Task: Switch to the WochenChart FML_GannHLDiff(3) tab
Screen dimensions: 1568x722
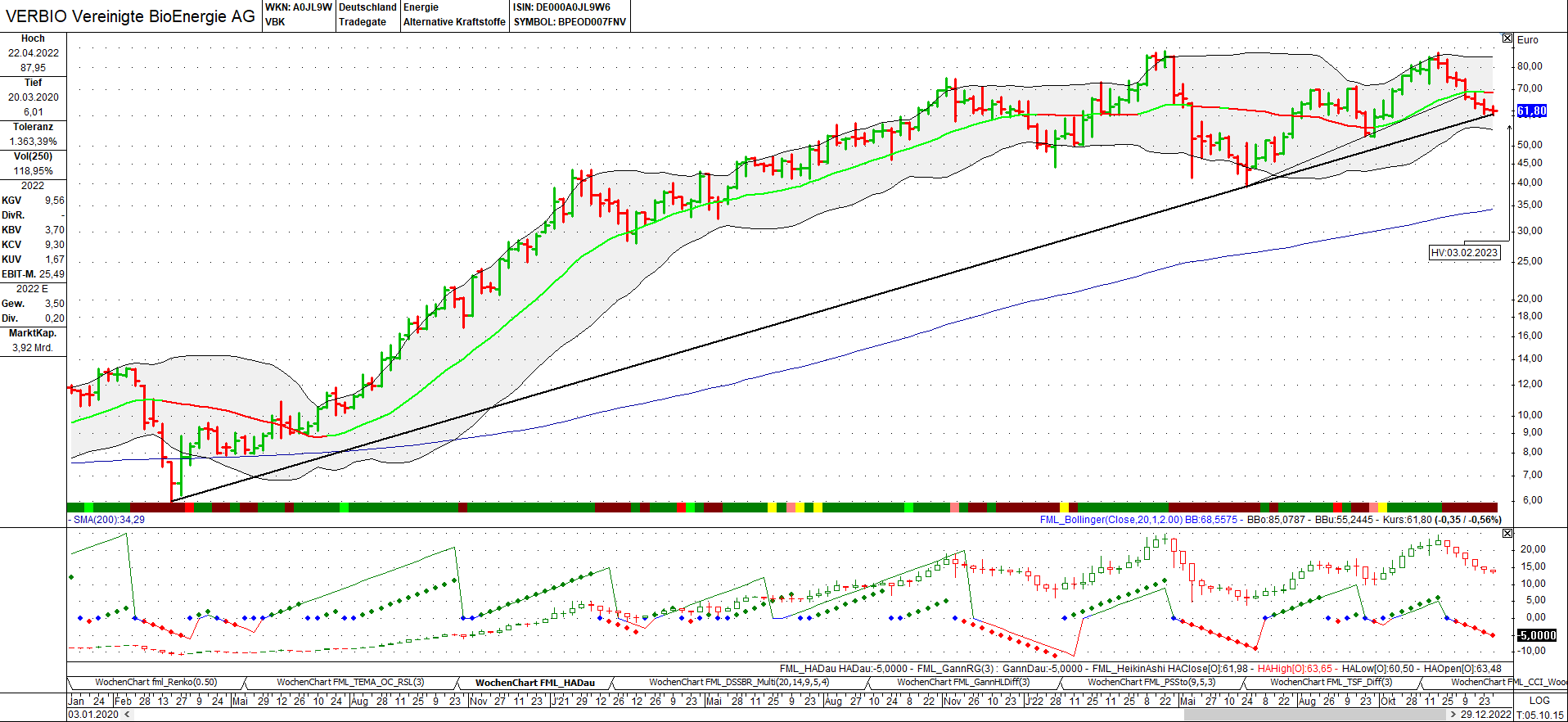Action: click(x=963, y=682)
